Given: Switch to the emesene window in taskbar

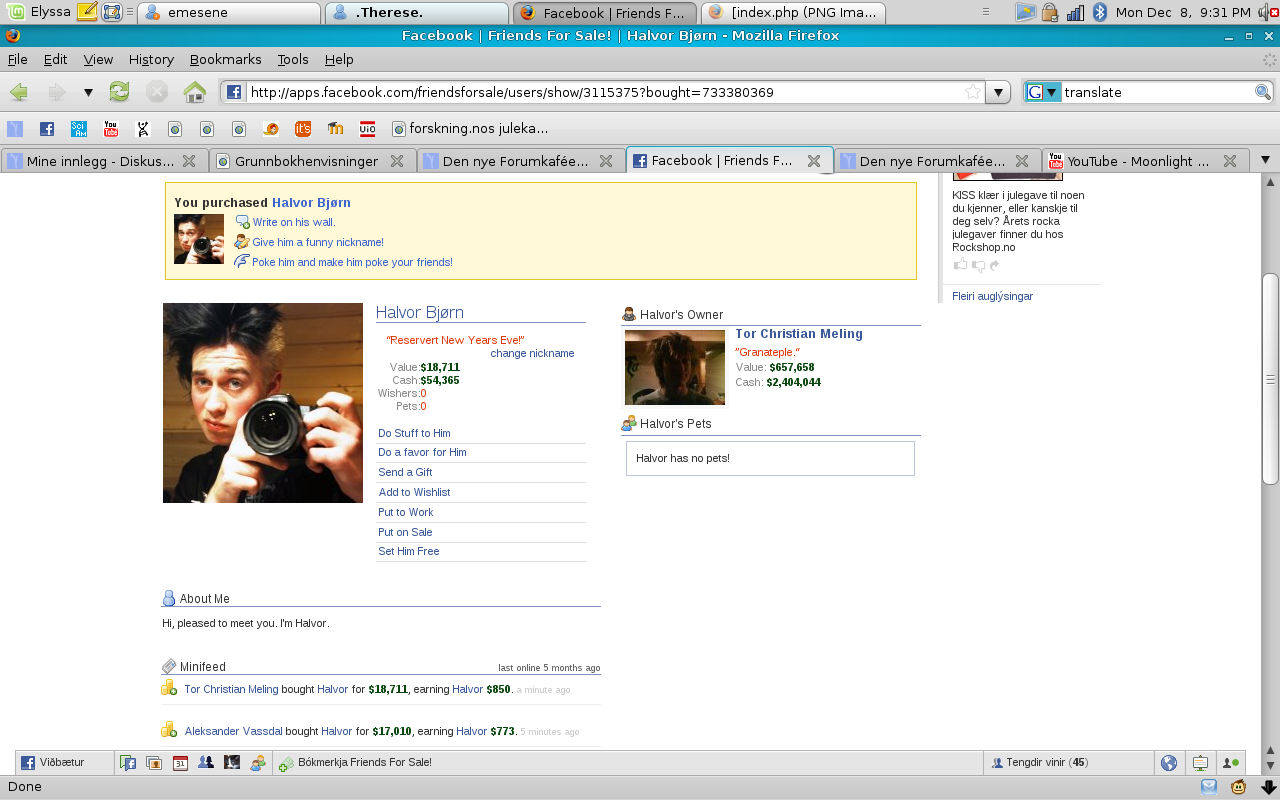Looking at the screenshot, I should coord(229,12).
